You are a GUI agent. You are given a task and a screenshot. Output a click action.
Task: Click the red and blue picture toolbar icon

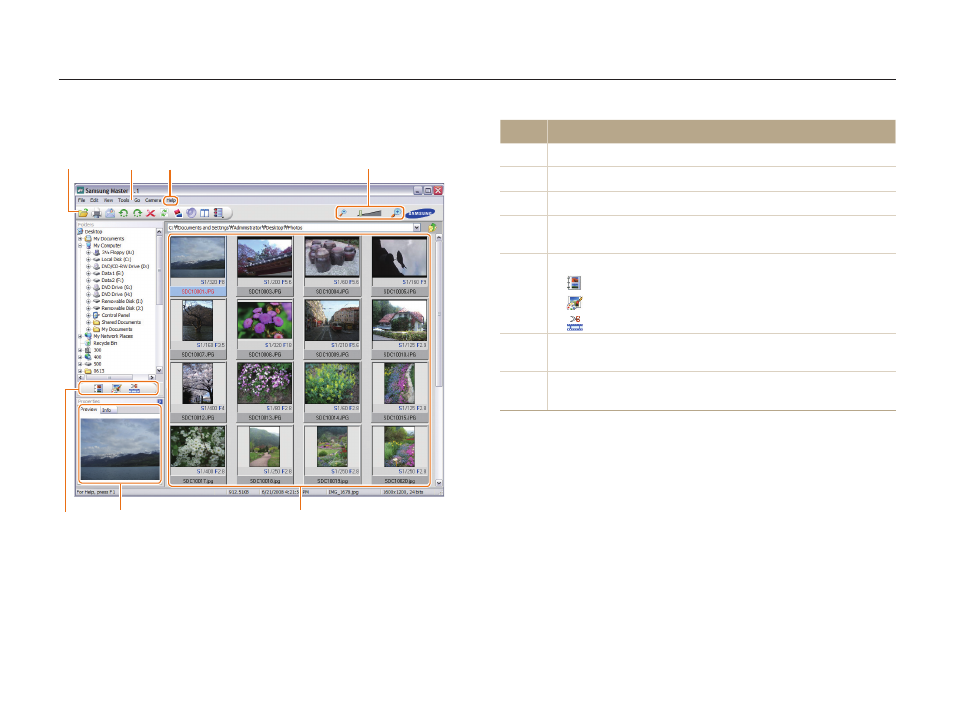click(x=178, y=213)
